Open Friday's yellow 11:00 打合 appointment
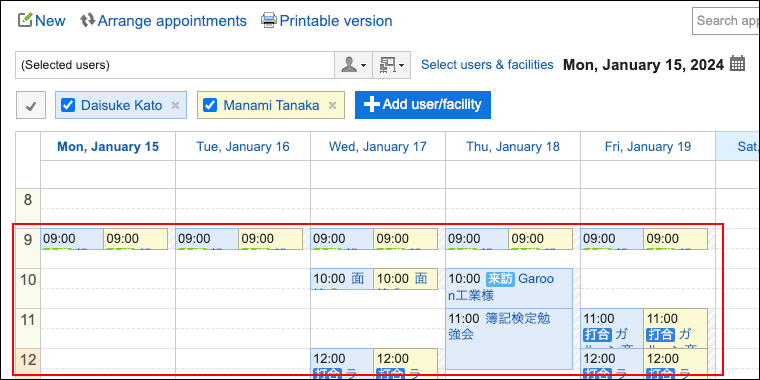The image size is (760, 380). click(x=675, y=328)
